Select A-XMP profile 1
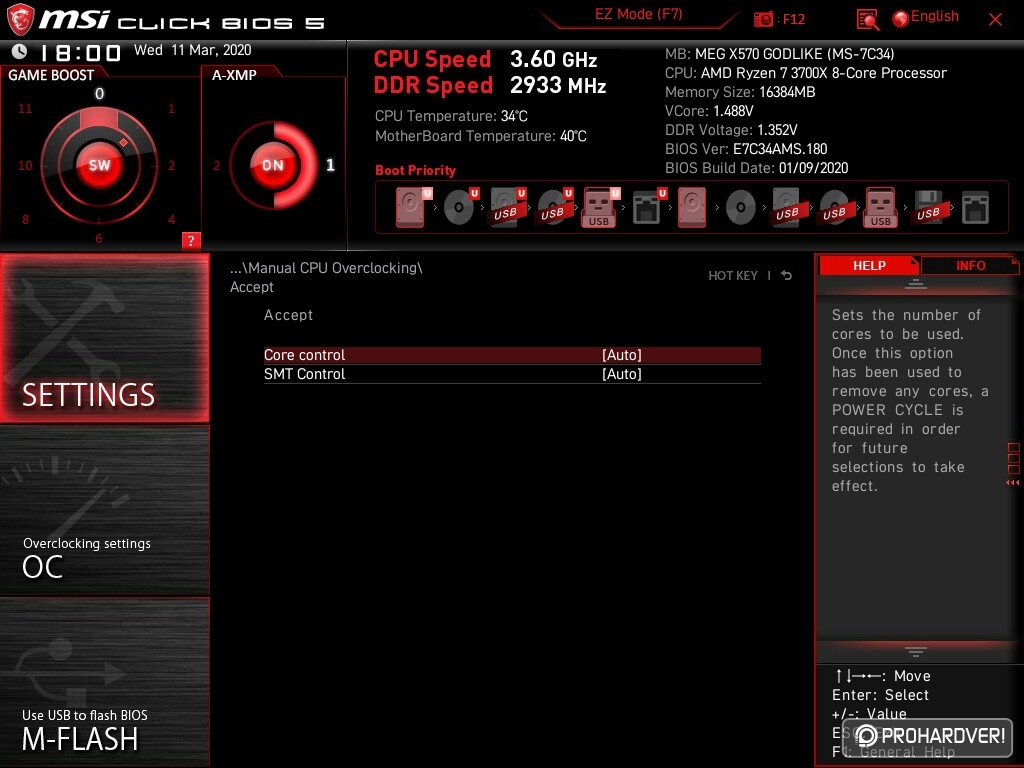The width and height of the screenshot is (1024, 768). pyautogui.click(x=330, y=165)
